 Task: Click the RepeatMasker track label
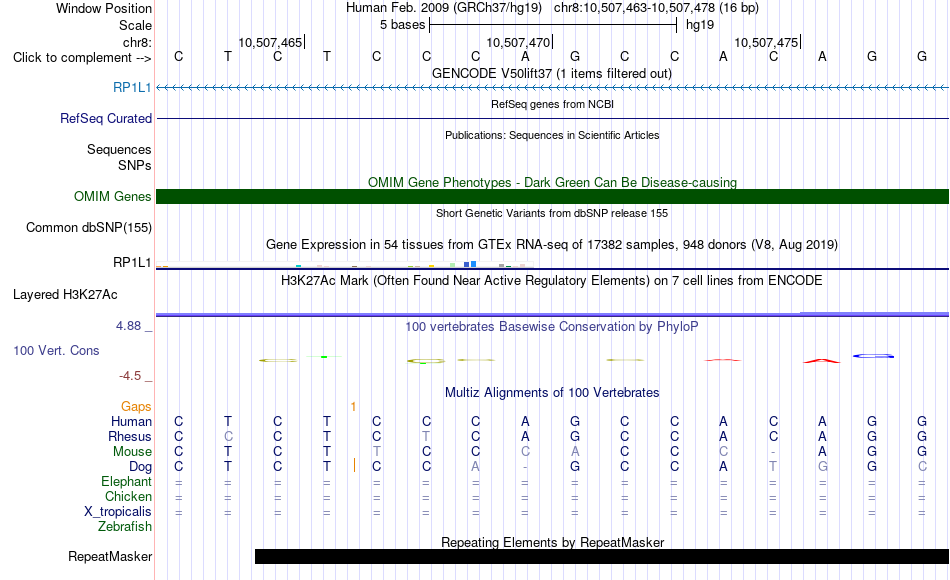(110, 556)
